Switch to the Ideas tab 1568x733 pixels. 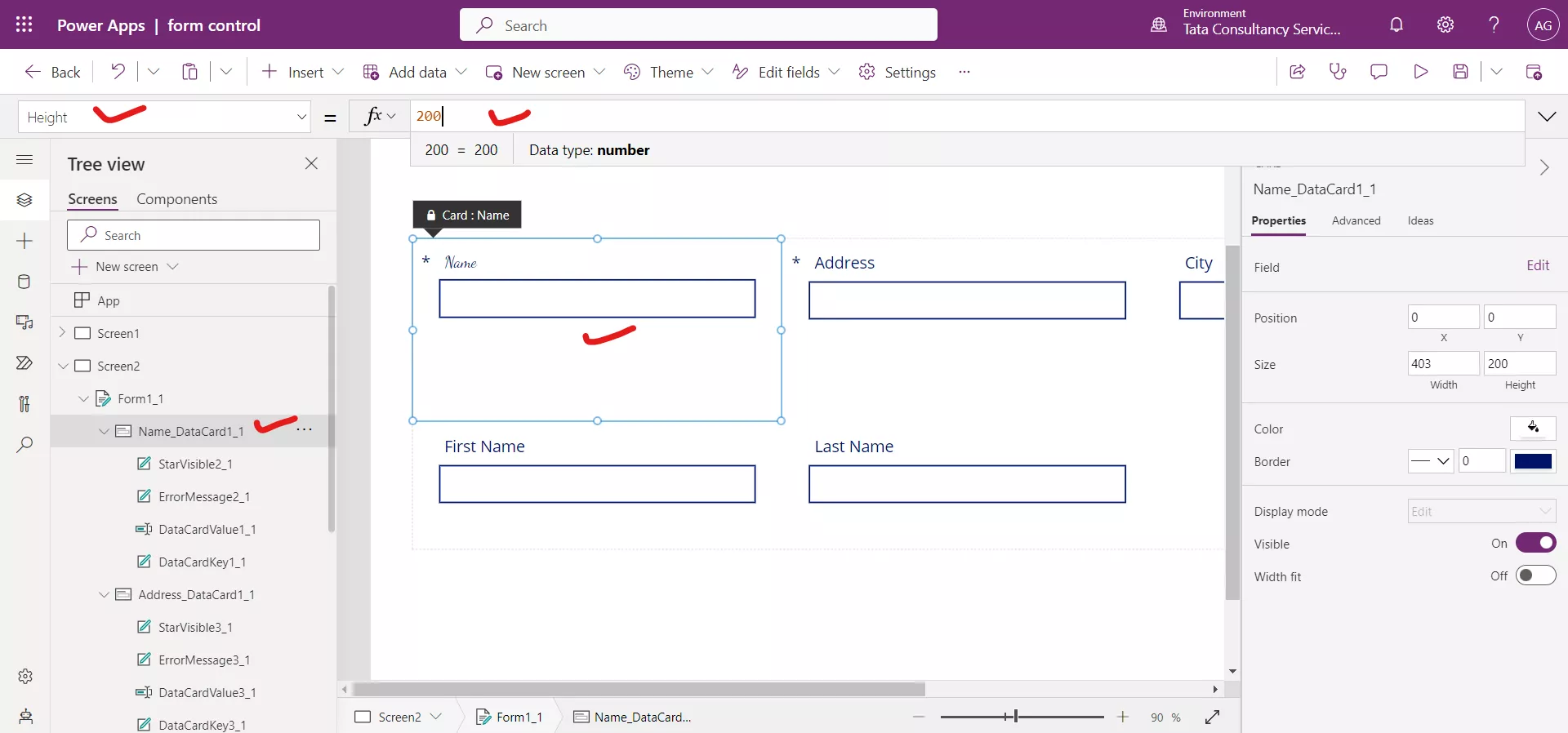tap(1420, 220)
